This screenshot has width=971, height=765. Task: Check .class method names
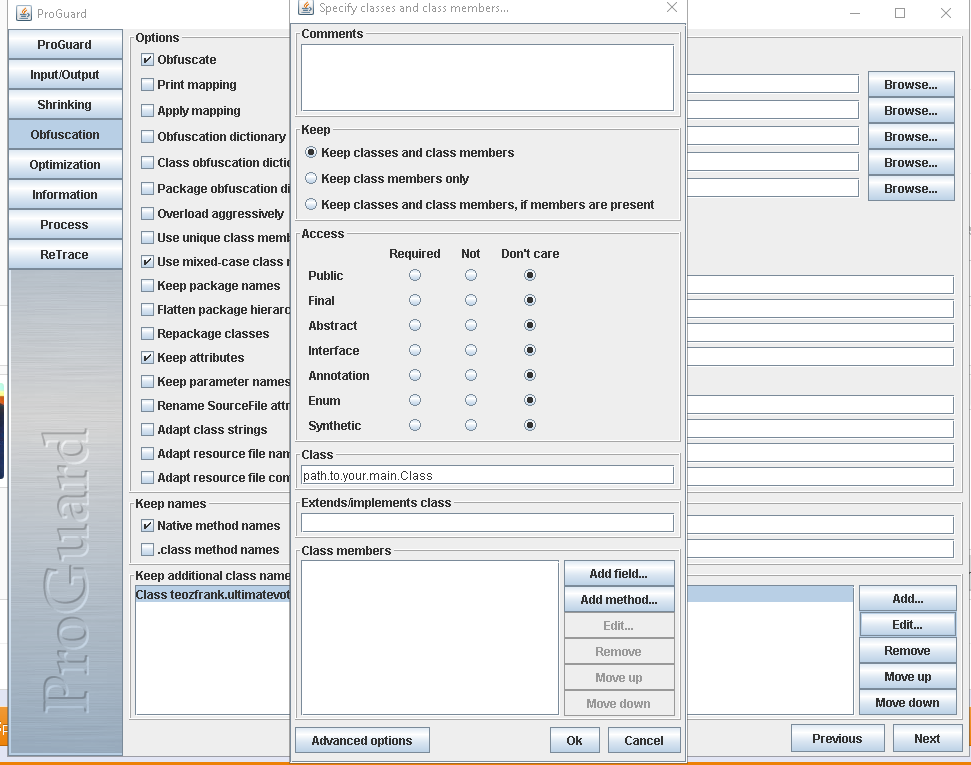147,549
